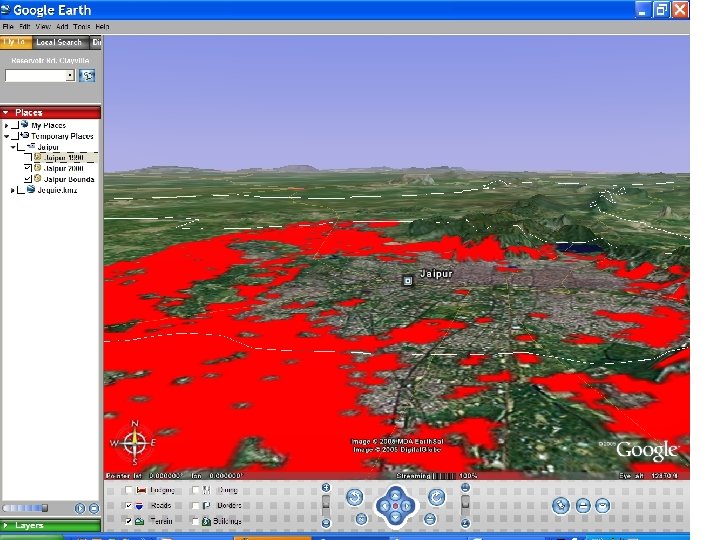The image size is (720, 540).
Task: Enable the Buildings checkbox
Action: pos(196,521)
